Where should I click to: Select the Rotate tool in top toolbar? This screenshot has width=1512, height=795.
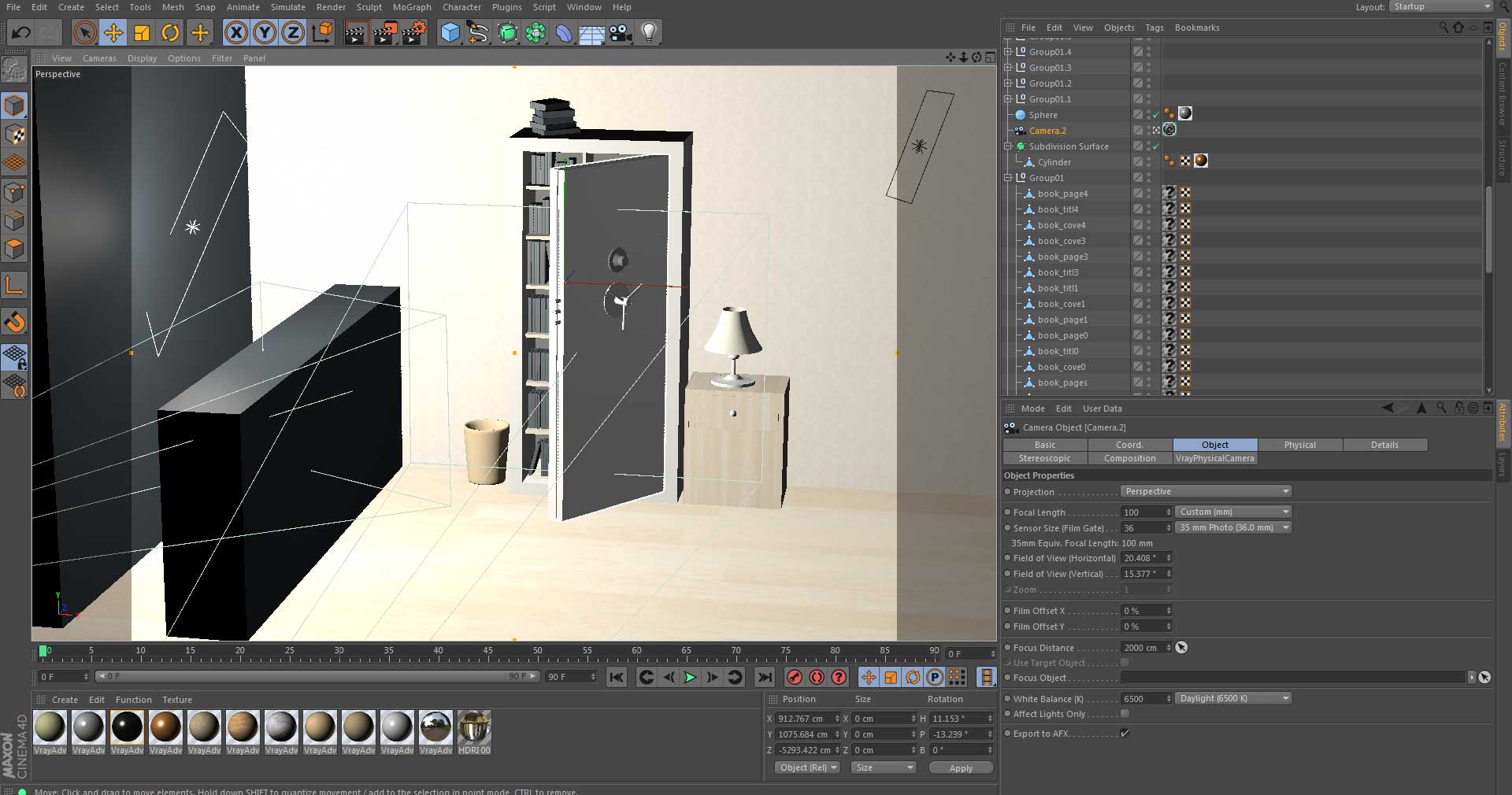(170, 33)
